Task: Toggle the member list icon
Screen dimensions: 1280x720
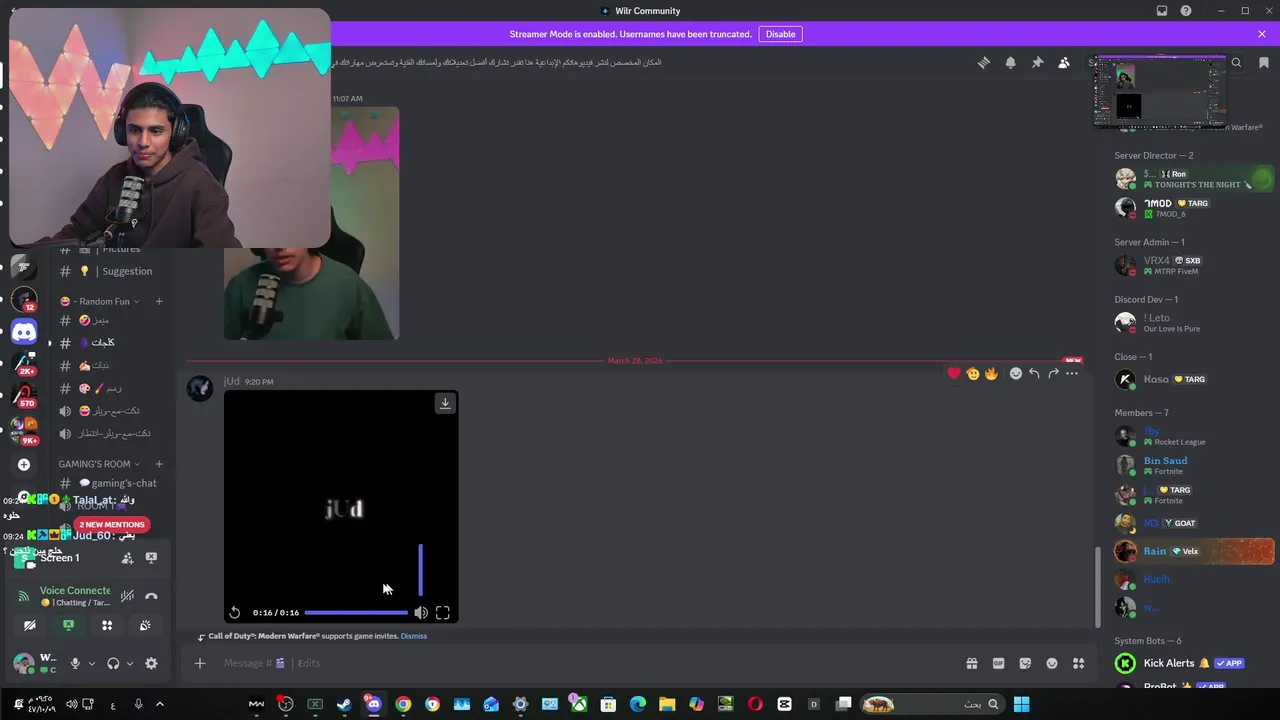Action: pos(1064,62)
